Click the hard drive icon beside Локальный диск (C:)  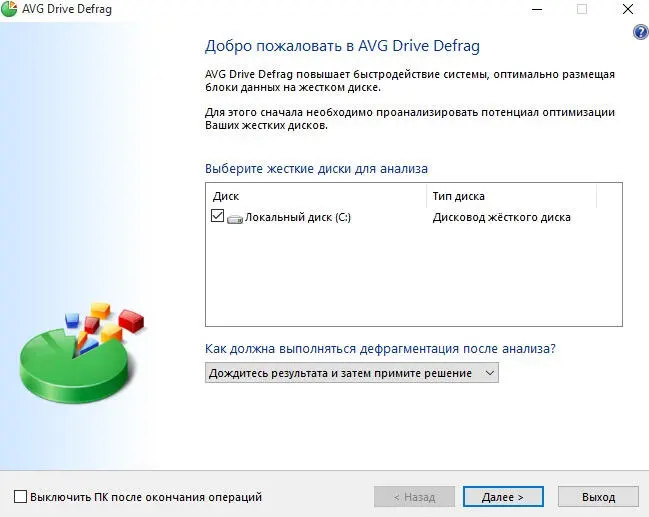(235, 219)
